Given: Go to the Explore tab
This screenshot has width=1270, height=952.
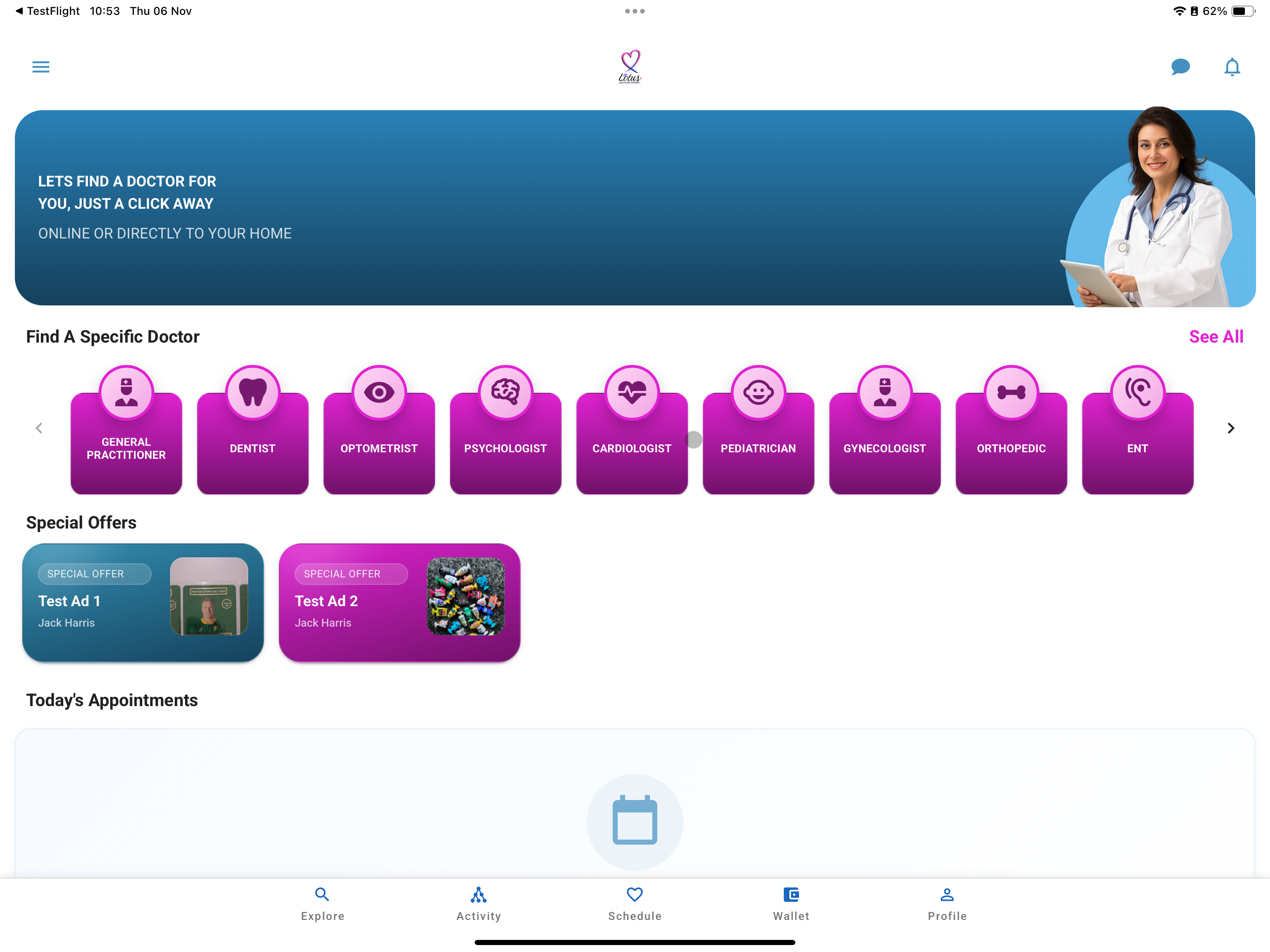Looking at the screenshot, I should pos(323,904).
